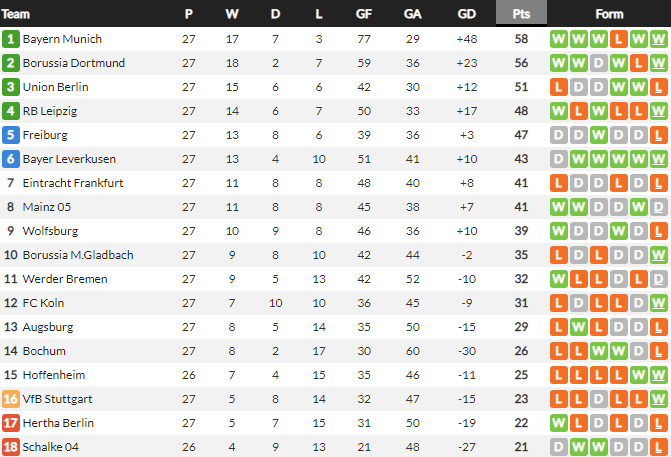
Task: Open the Borussia Dortmund team link
Action: [73, 63]
